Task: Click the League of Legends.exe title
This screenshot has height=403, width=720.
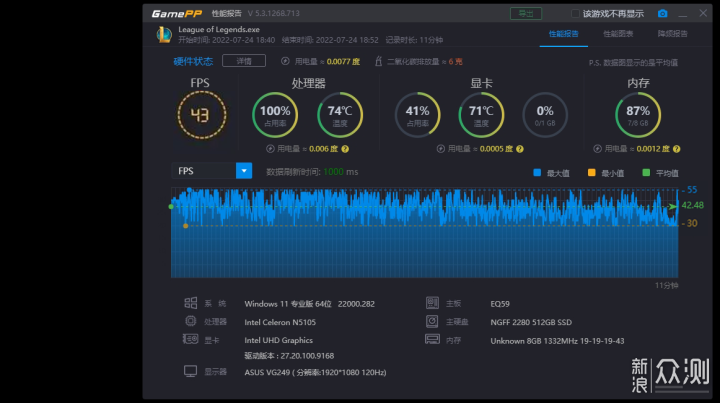Action: point(219,29)
